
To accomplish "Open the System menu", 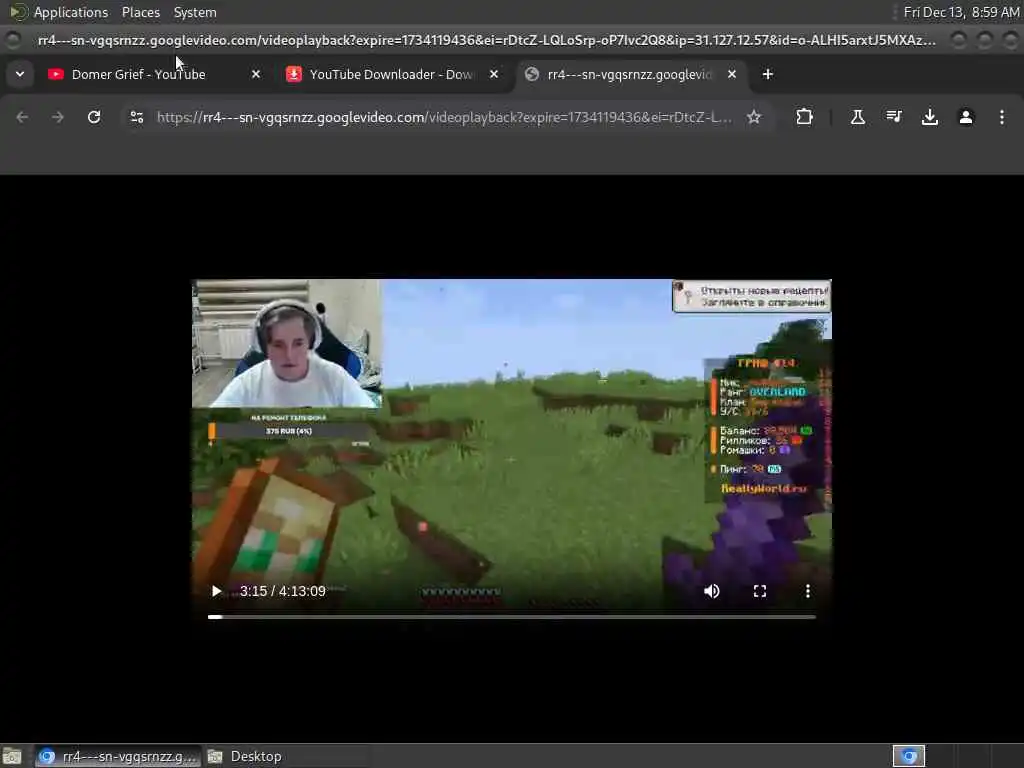I will click(195, 12).
